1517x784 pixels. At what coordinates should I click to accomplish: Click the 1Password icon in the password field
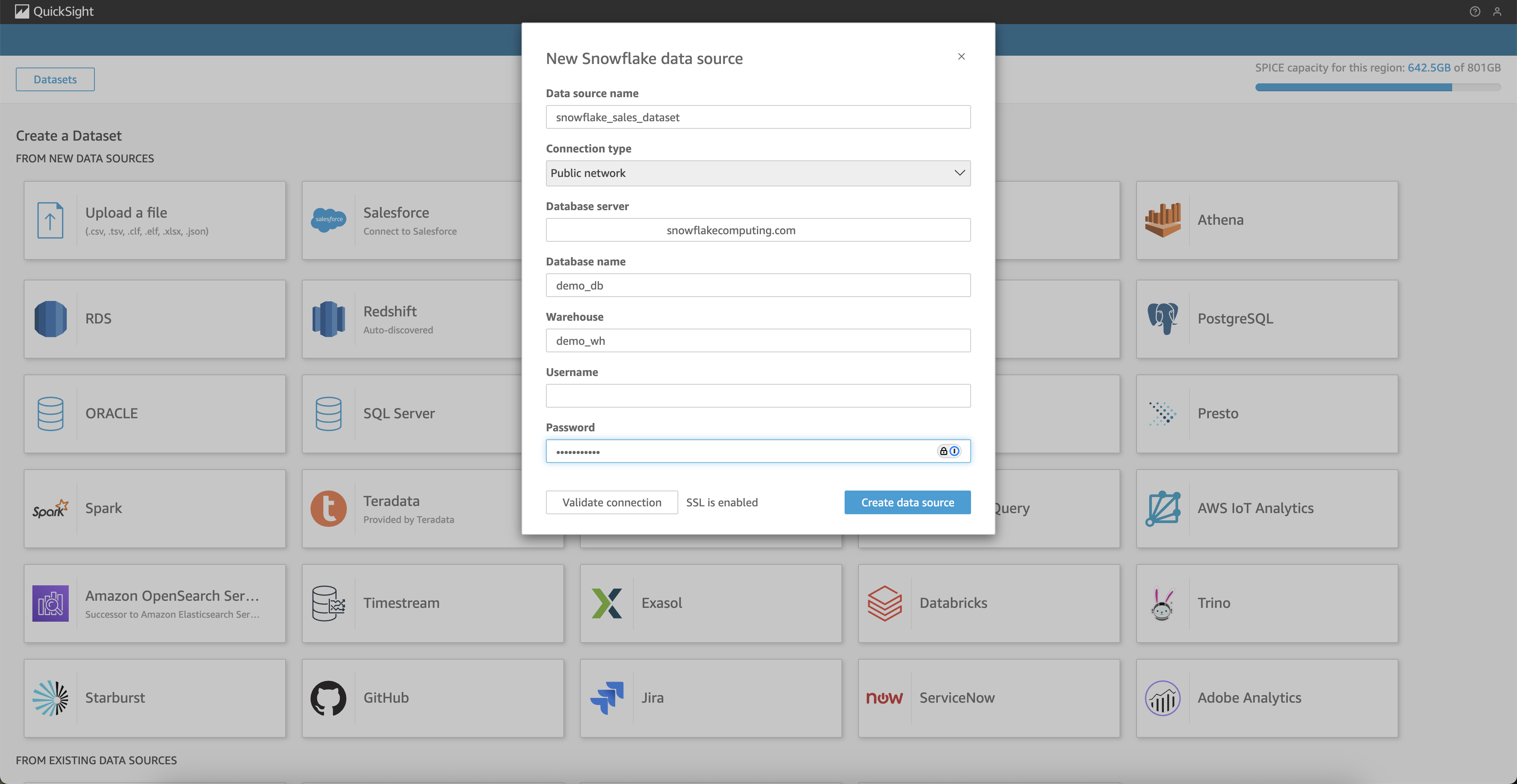pyautogui.click(x=954, y=451)
